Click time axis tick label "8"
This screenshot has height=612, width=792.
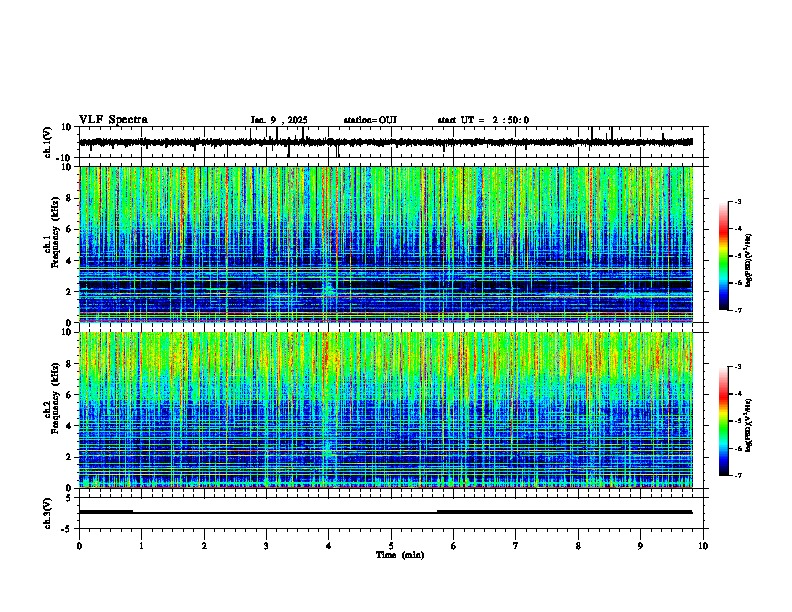(578, 546)
